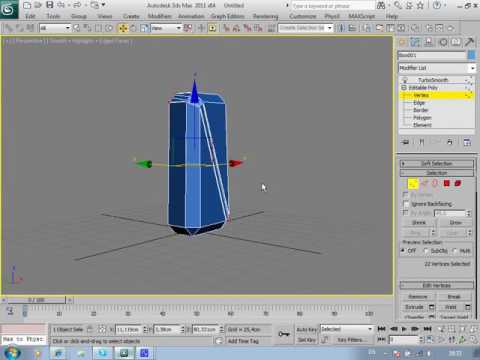Click the object color swatch beside name field
480x360 pixels.
coord(471,55)
